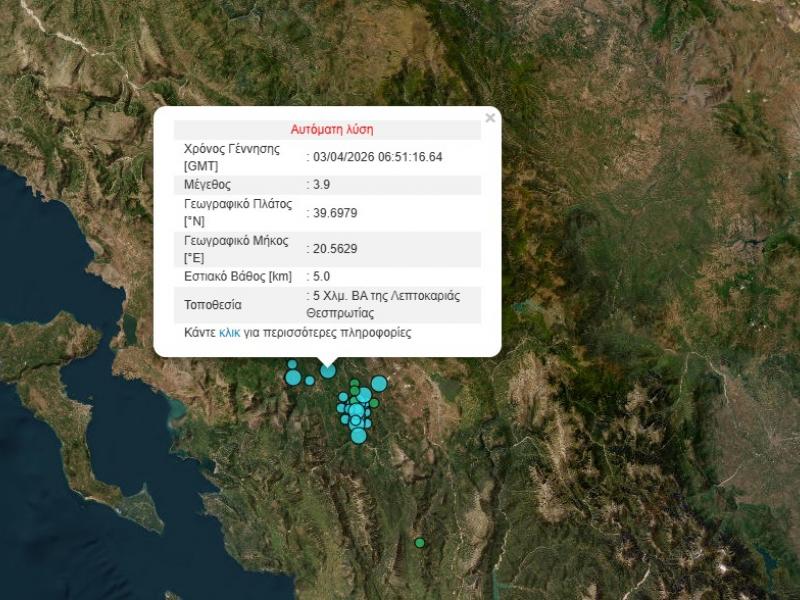Click the magnitude value 3.9
The width and height of the screenshot is (800, 600).
tap(322, 185)
